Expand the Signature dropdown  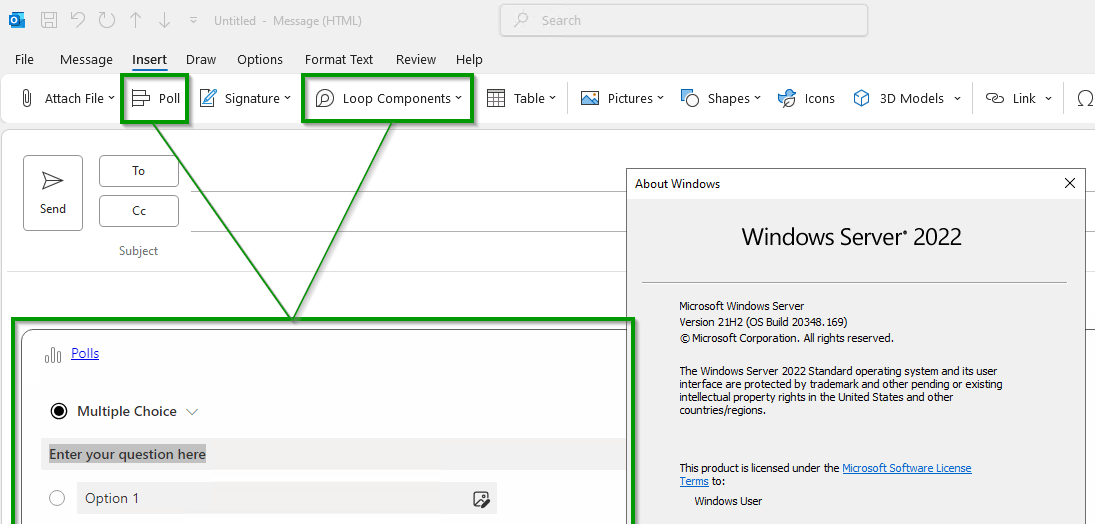(x=245, y=99)
